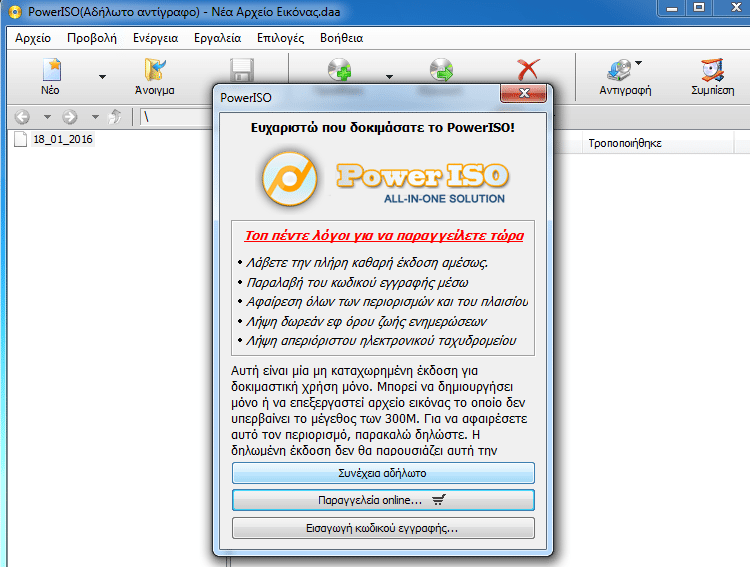
Task: Click the path address field
Action: [176, 117]
